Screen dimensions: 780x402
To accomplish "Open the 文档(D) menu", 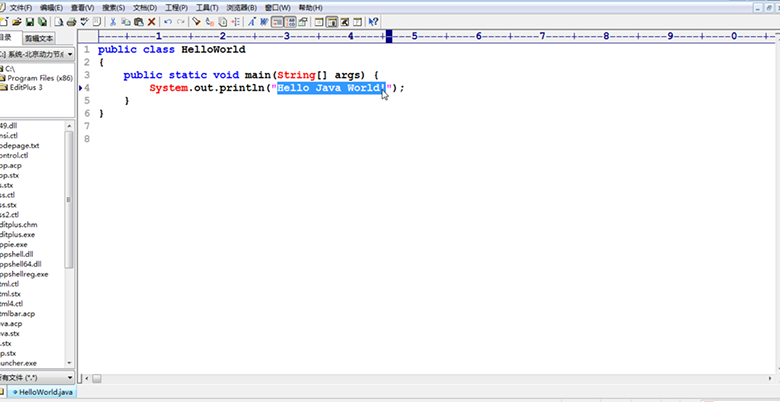I will [x=145, y=8].
